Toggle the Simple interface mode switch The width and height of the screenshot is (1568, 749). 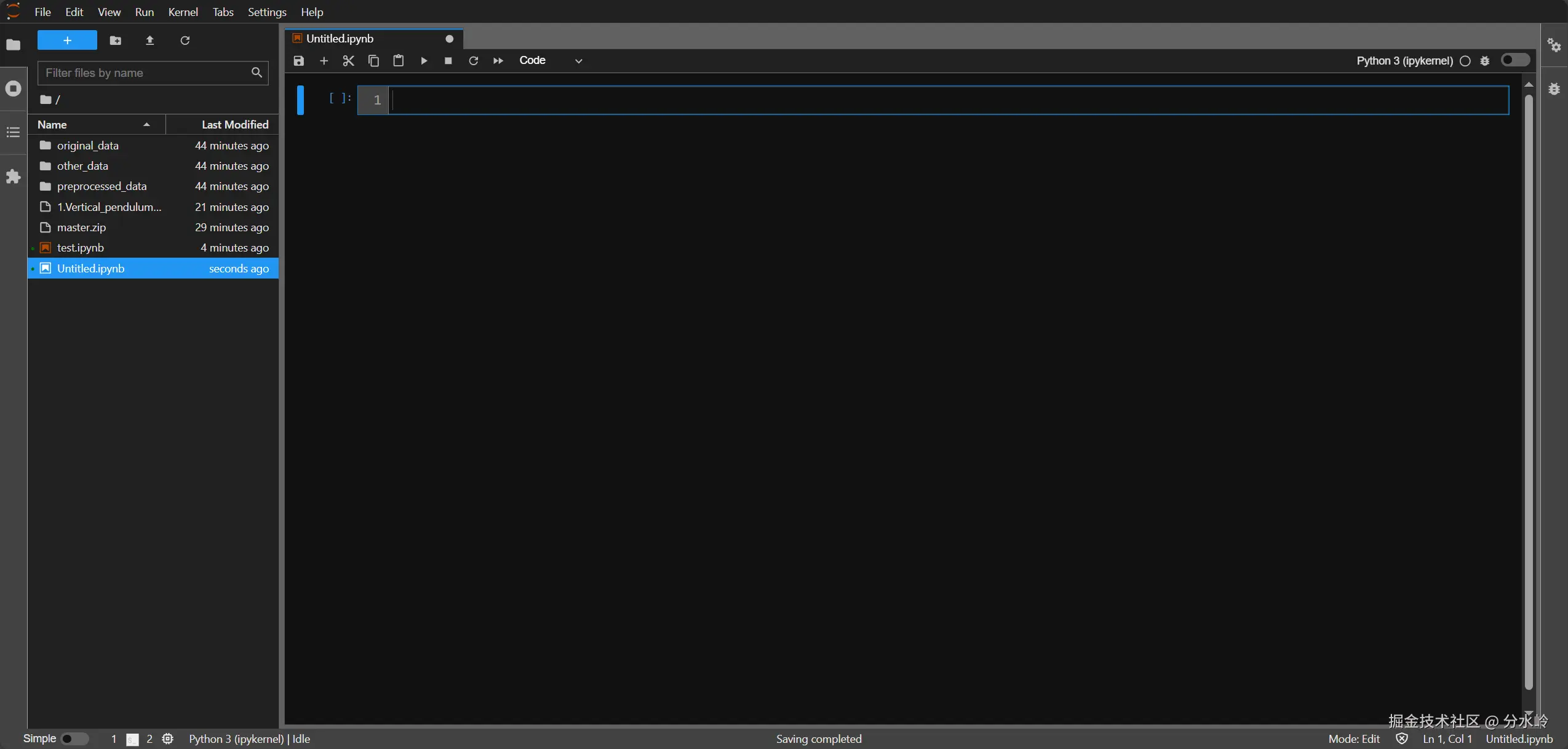point(74,739)
